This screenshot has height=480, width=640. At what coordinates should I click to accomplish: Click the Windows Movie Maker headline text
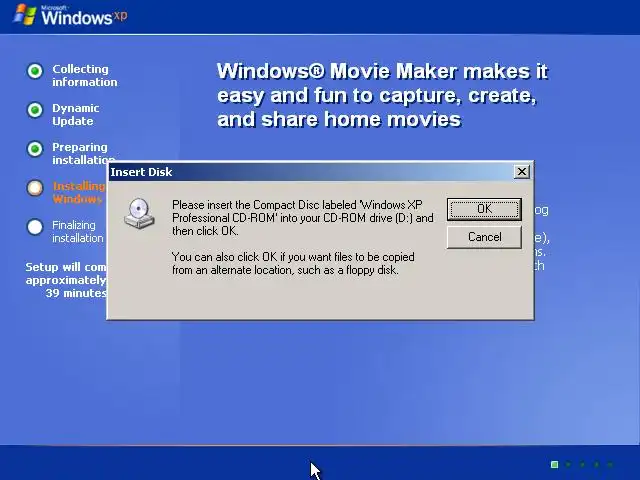(382, 95)
